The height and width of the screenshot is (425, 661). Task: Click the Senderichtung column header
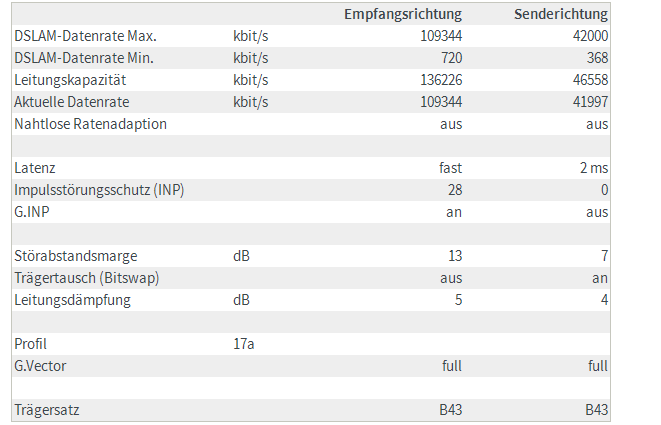tap(561, 14)
